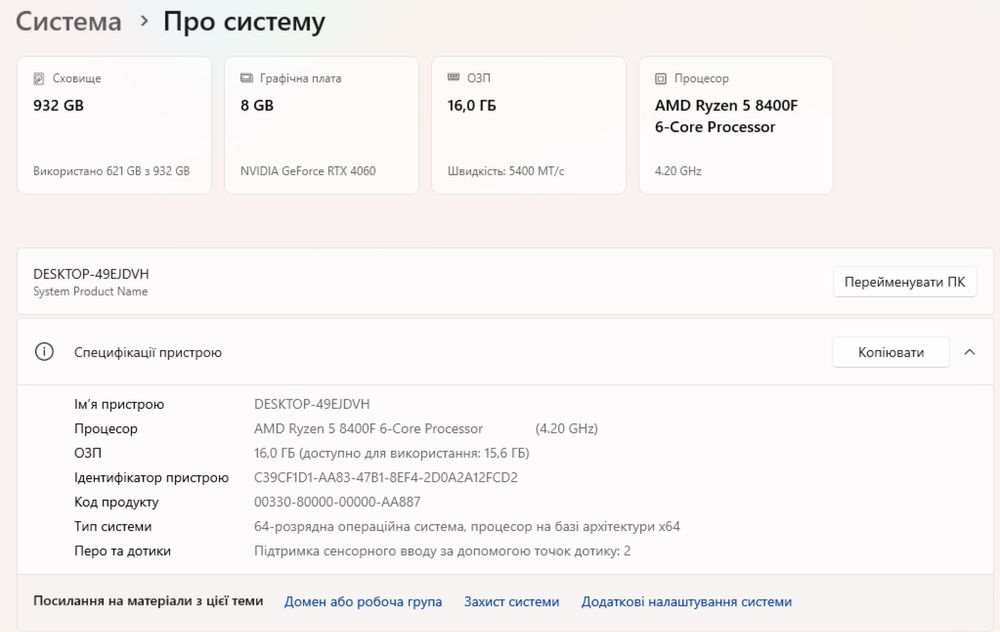Collapse the device specifications section chevron
Screen dimensions: 1000x632
click(x=969, y=352)
